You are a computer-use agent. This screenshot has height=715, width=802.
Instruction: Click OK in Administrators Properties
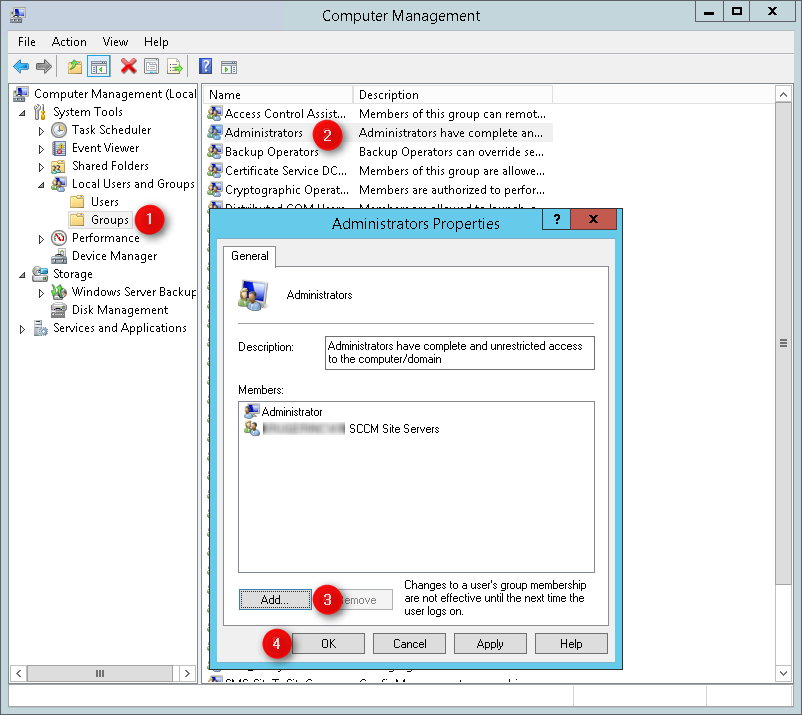point(328,643)
